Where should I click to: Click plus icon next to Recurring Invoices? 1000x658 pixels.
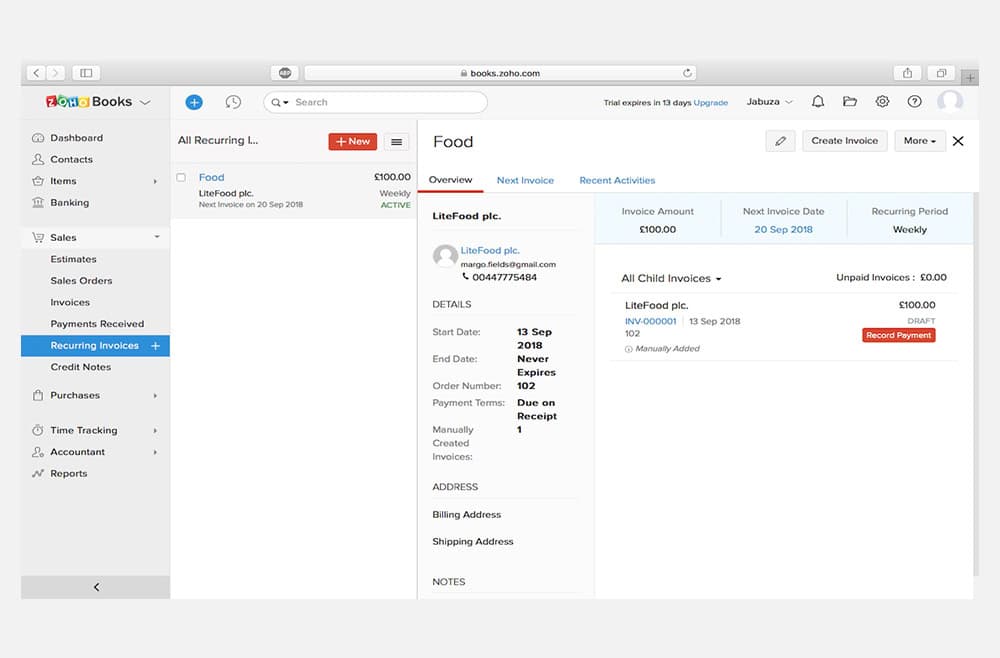[x=156, y=346]
